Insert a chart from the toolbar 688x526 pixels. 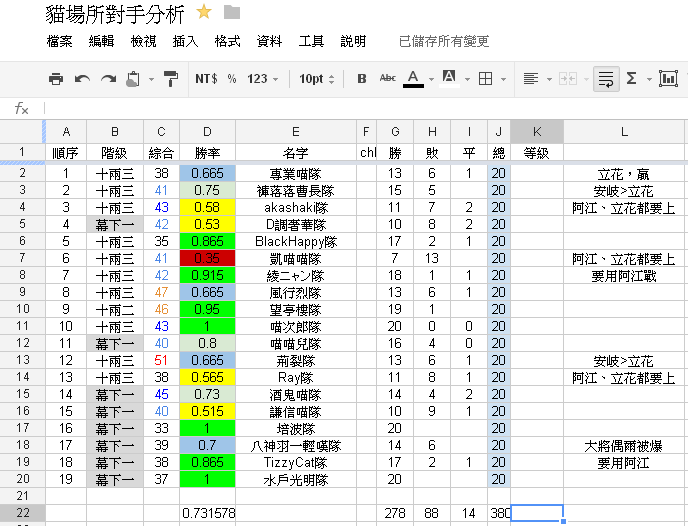coord(668,79)
